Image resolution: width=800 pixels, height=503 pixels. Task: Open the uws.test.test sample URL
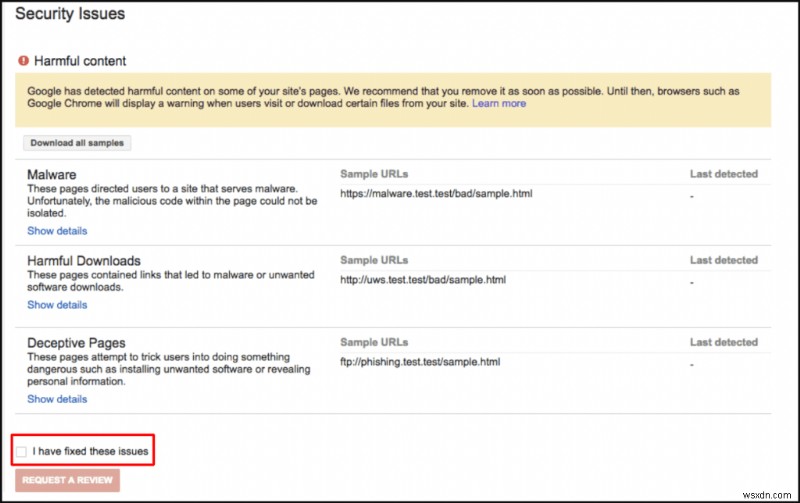[x=423, y=280]
